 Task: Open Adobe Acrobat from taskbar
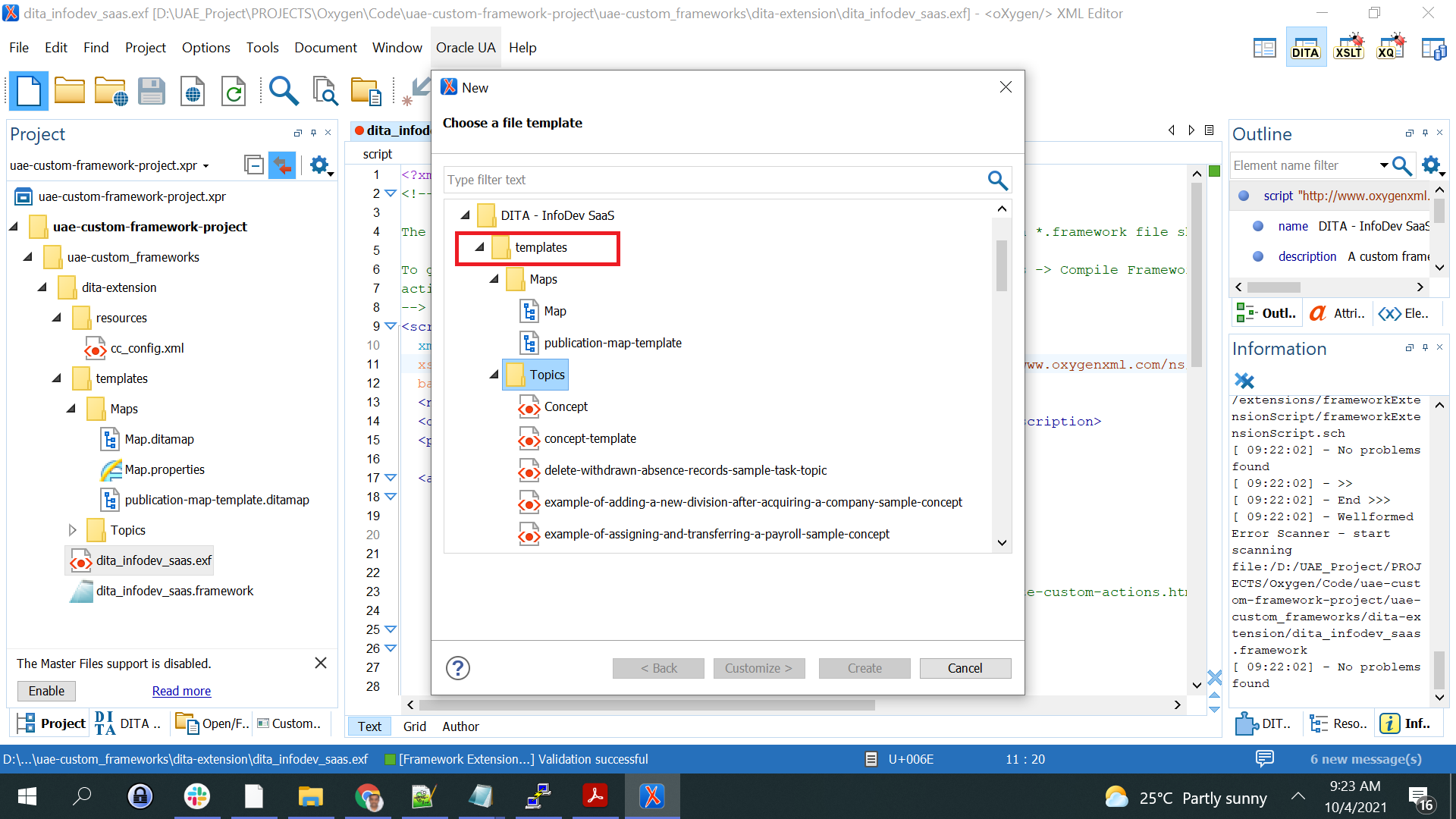pyautogui.click(x=595, y=796)
